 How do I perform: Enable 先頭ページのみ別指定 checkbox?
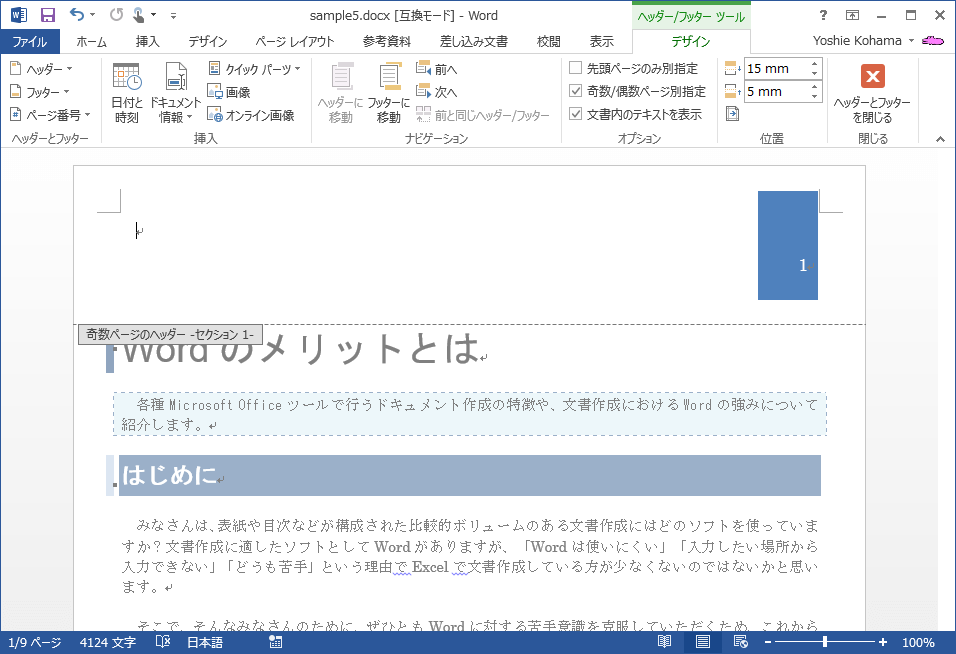[x=575, y=68]
